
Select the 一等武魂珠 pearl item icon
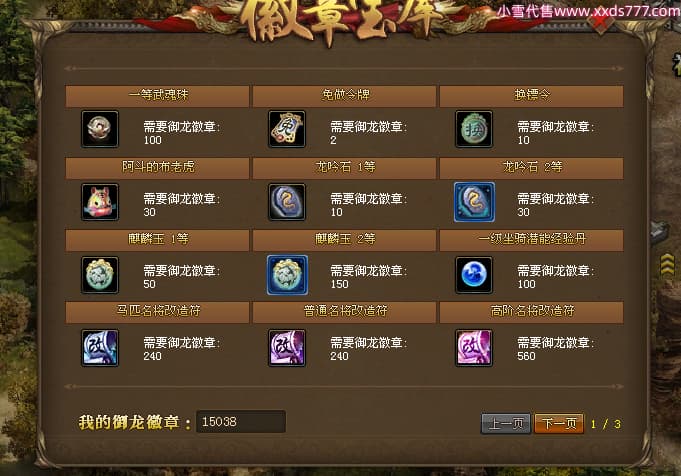point(100,129)
